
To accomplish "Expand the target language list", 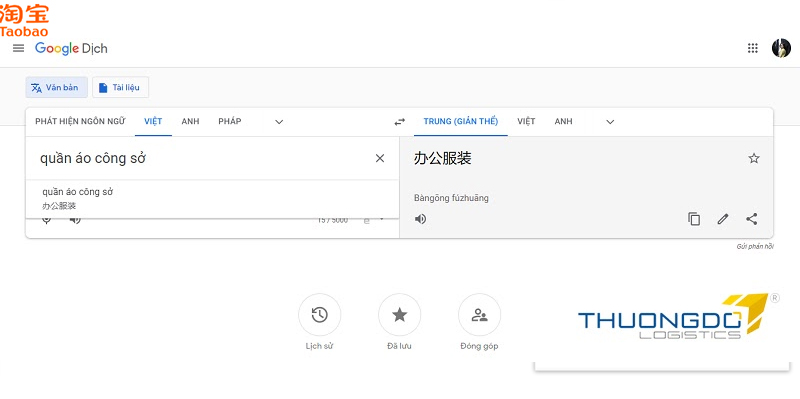I will coord(610,122).
